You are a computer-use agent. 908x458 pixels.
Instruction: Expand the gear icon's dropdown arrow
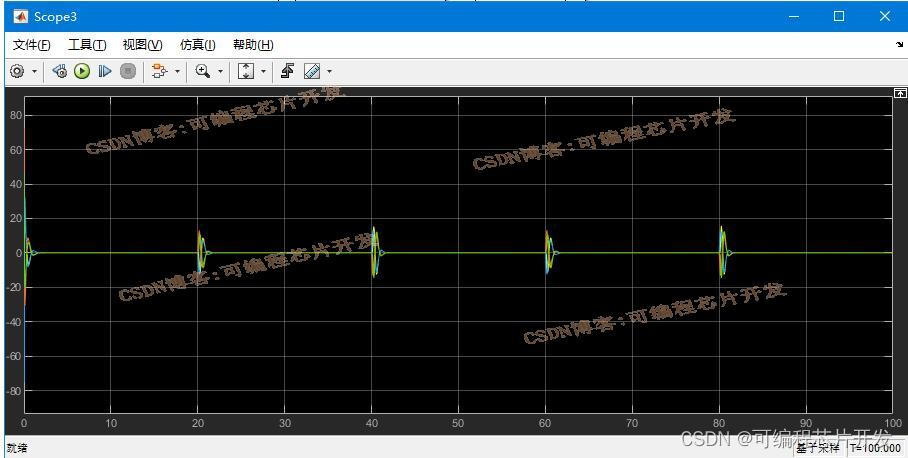34,71
